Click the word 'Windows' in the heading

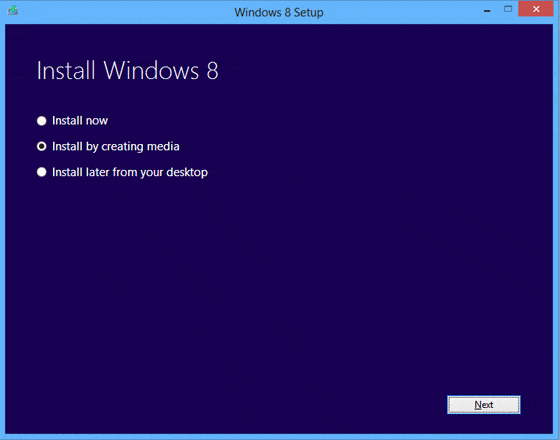(x=151, y=70)
